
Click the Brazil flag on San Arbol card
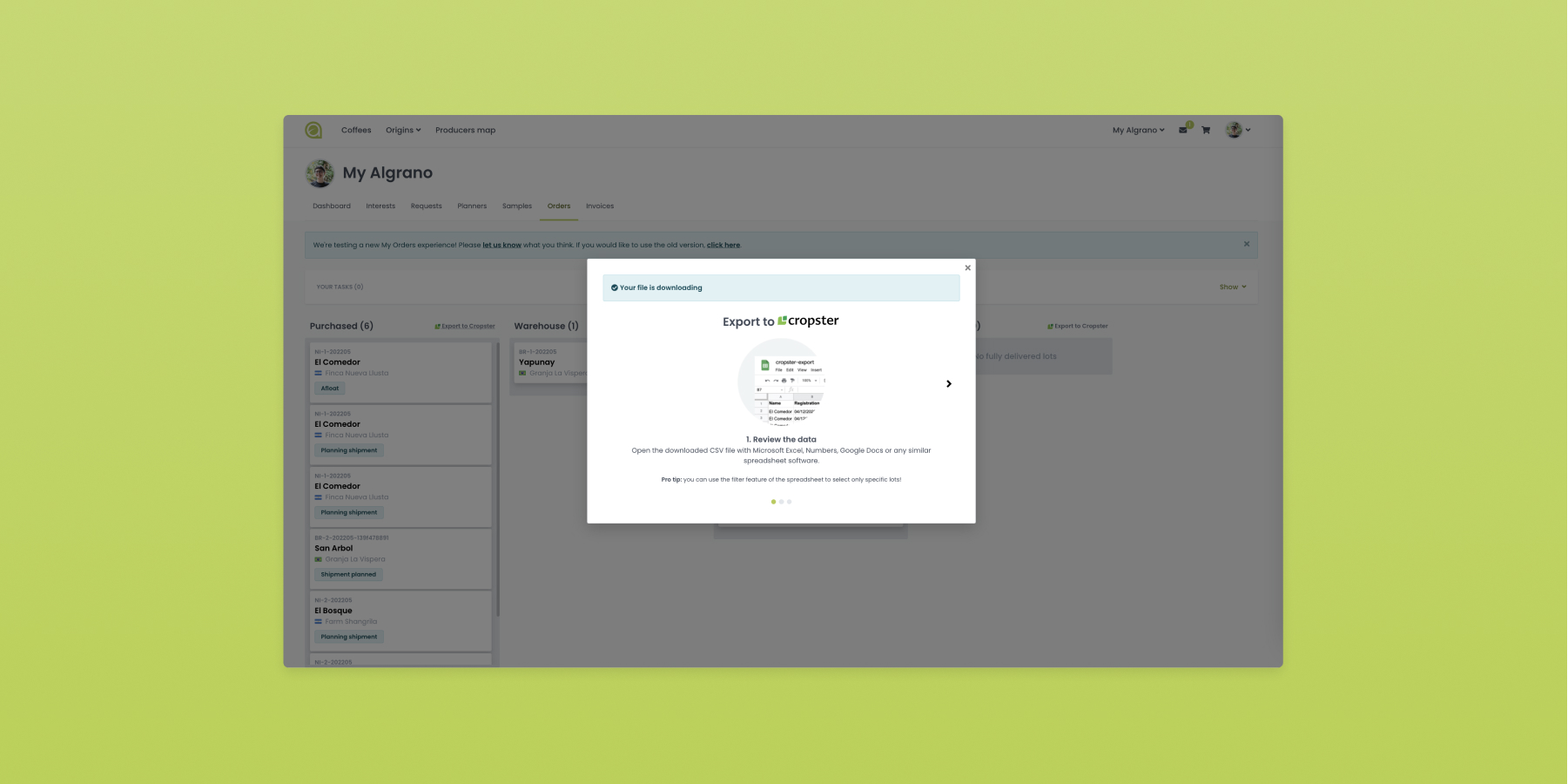coord(319,559)
